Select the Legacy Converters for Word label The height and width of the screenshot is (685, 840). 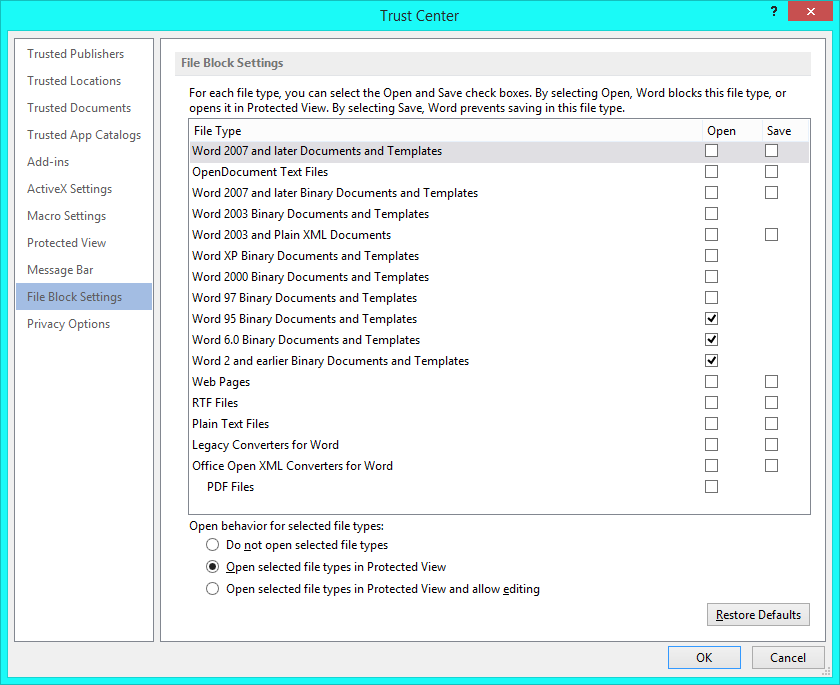point(265,445)
